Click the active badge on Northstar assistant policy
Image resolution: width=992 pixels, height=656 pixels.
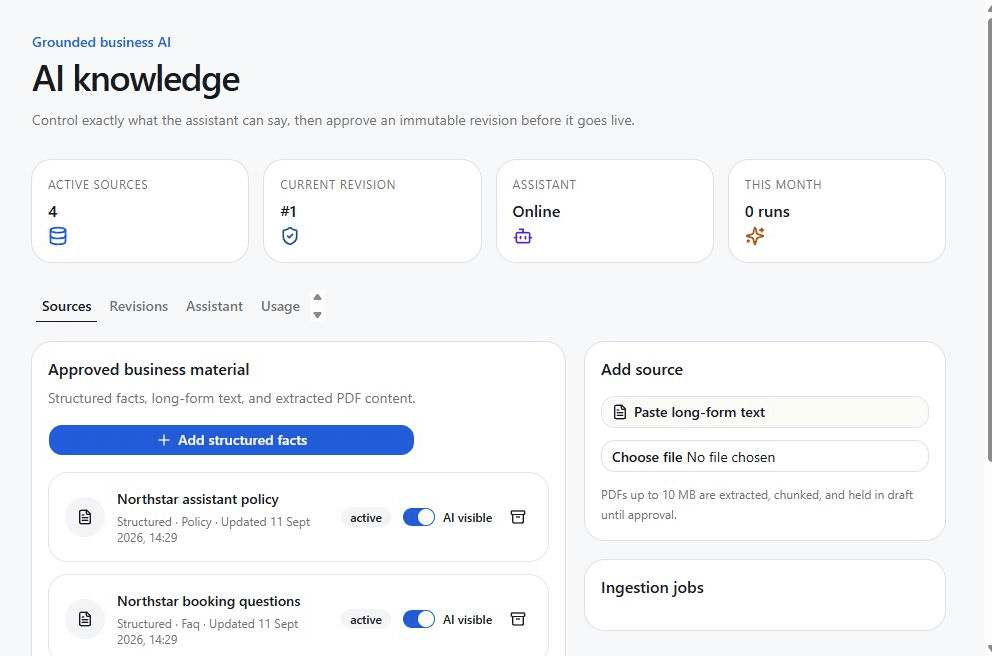366,517
